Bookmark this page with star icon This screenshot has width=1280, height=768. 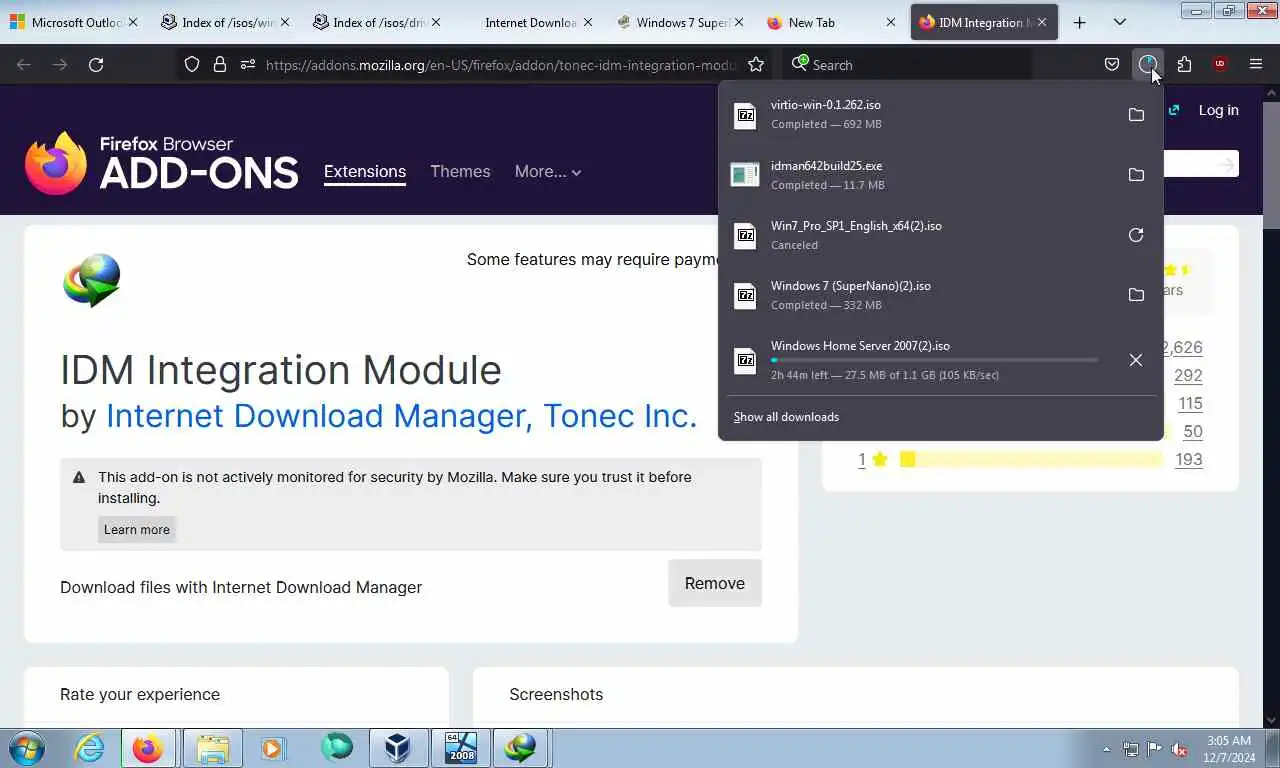tap(756, 64)
